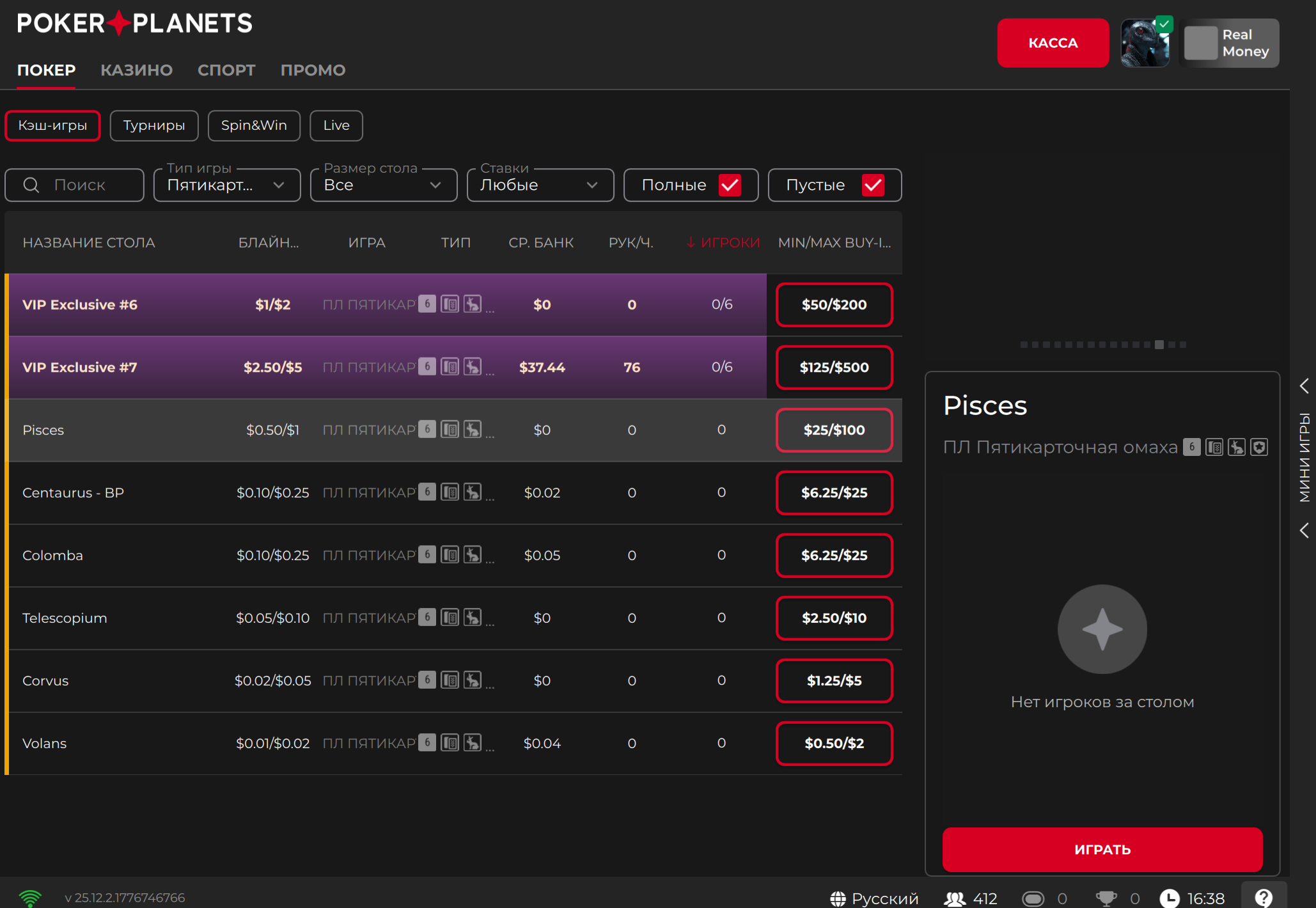Click the rabbit icon in the Corvus row
Image resolution: width=1316 pixels, height=908 pixels.
click(473, 680)
